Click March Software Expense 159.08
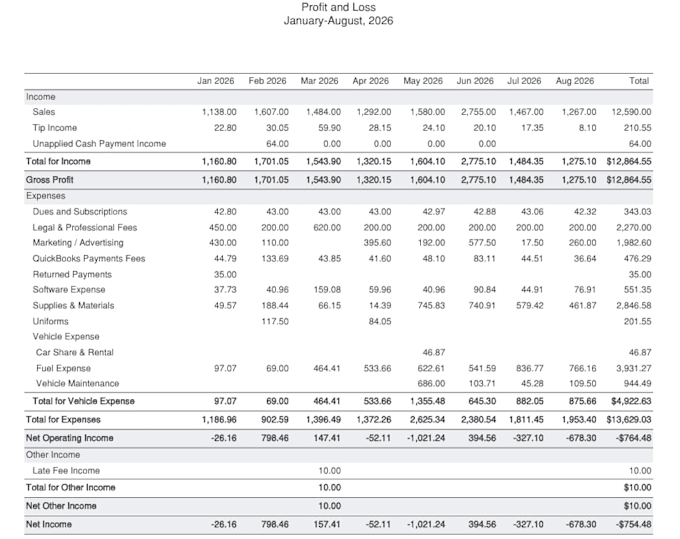 (327, 290)
